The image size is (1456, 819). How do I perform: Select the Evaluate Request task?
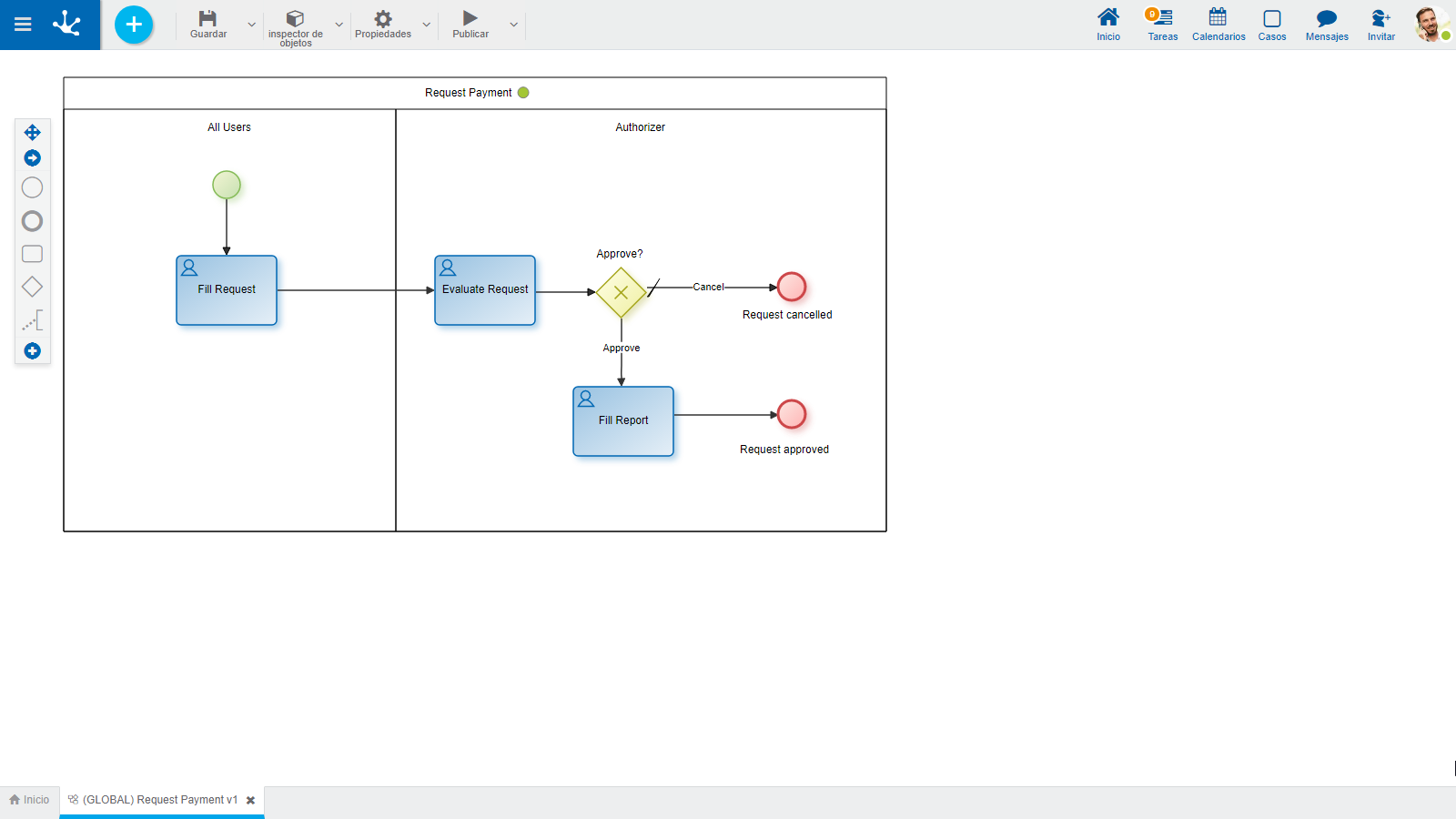tap(485, 290)
